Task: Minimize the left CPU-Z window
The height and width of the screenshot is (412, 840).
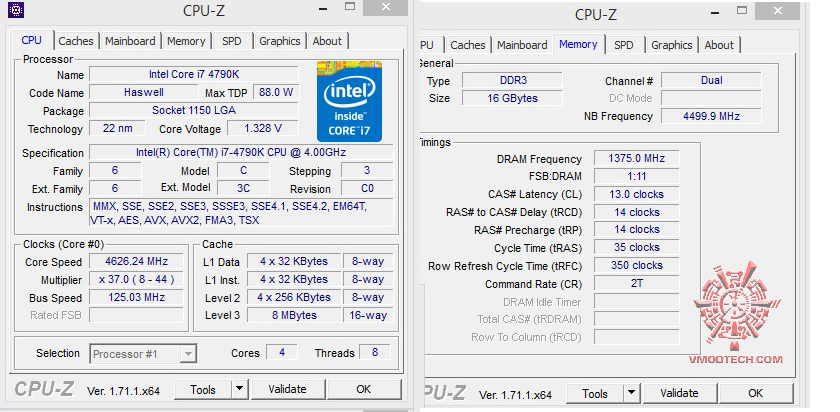Action: (322, 9)
